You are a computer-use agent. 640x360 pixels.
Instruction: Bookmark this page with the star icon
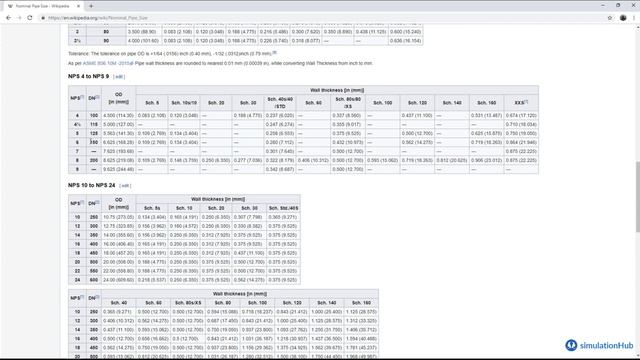610,18
